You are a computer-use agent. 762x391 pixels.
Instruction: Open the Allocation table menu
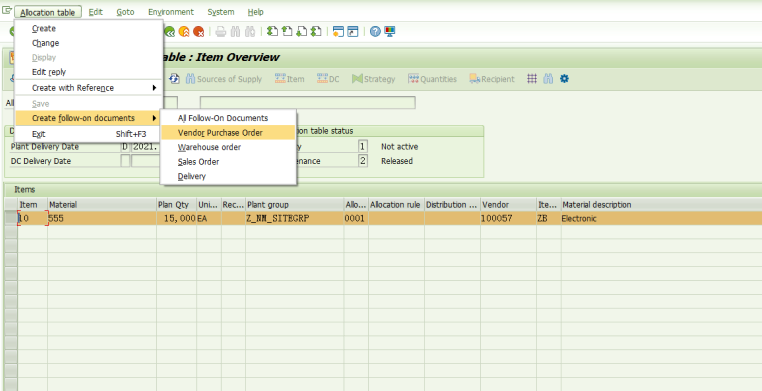coord(48,12)
